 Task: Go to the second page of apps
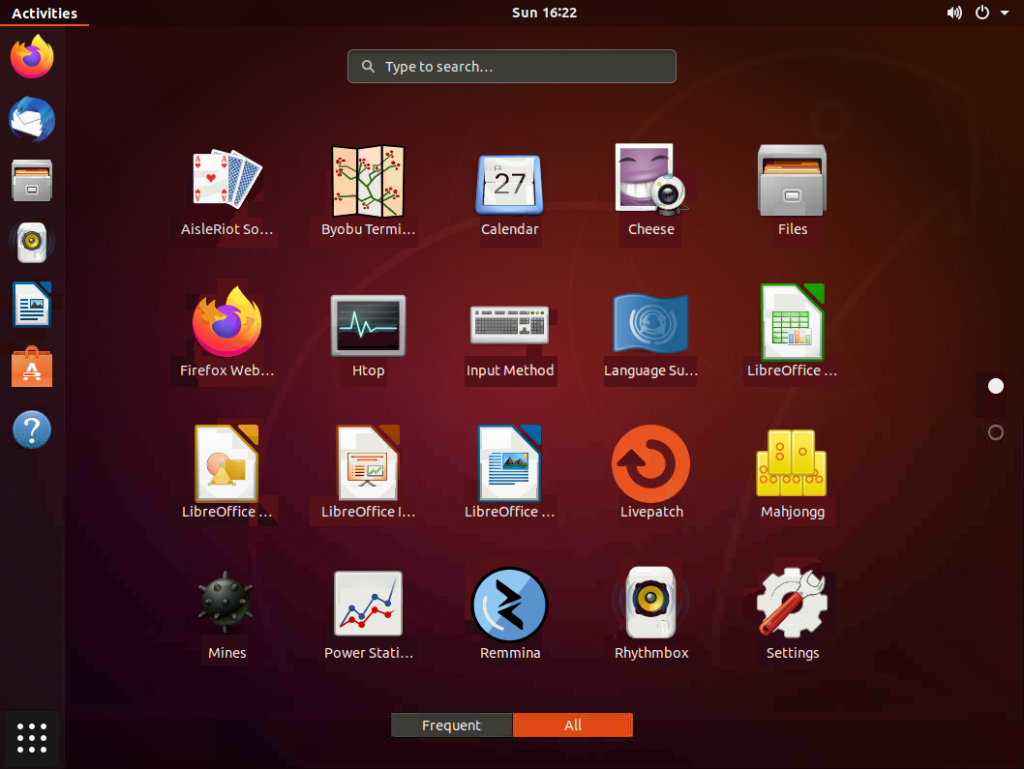(995, 432)
